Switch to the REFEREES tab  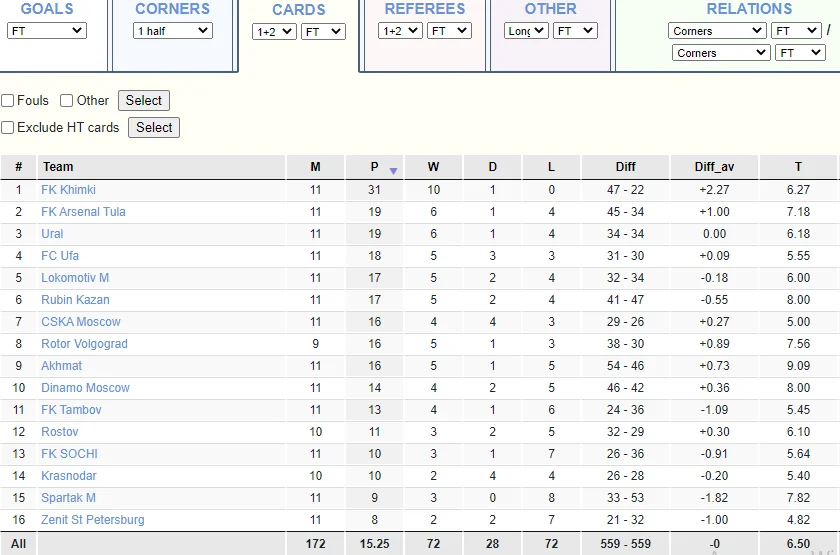coord(425,9)
